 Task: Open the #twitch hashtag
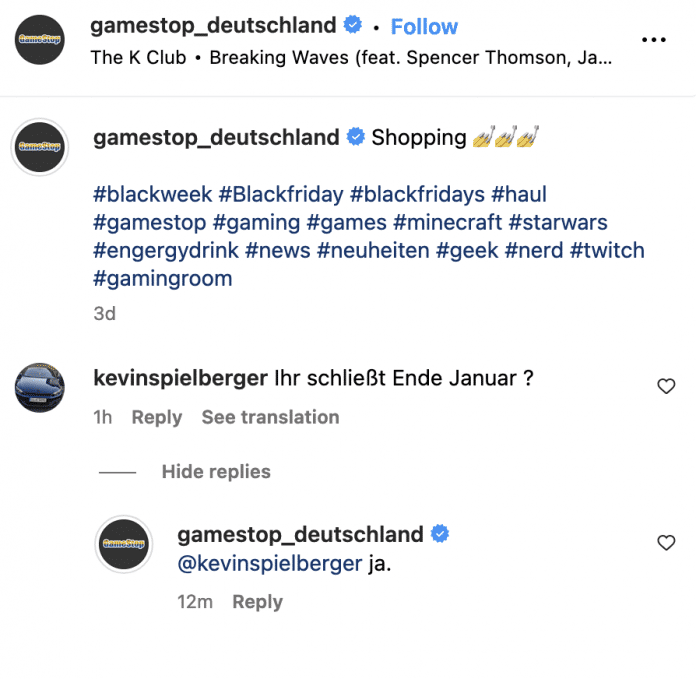(607, 250)
